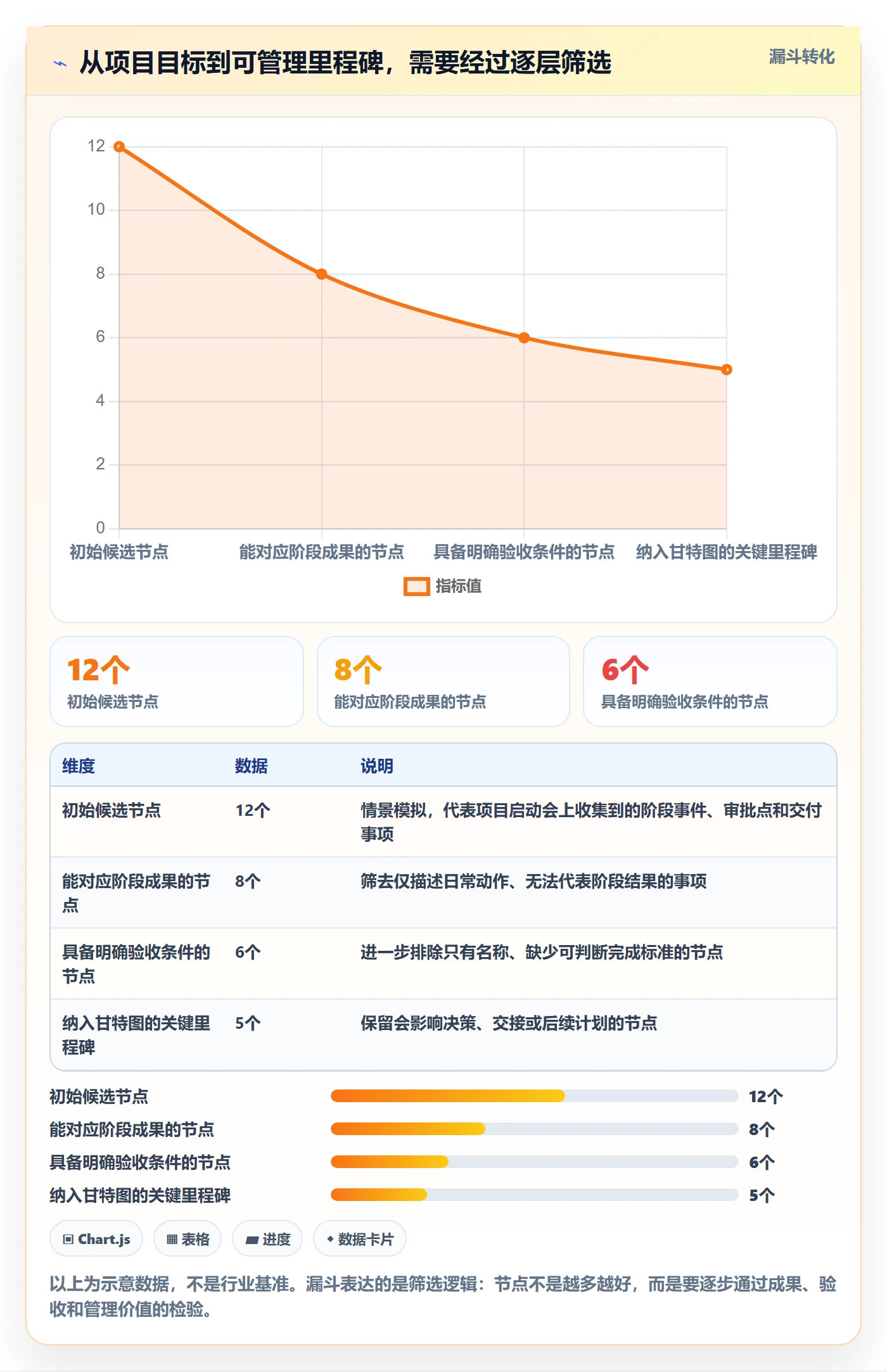
Task: Click the 漏斗转化 tag in header
Action: tap(801, 57)
